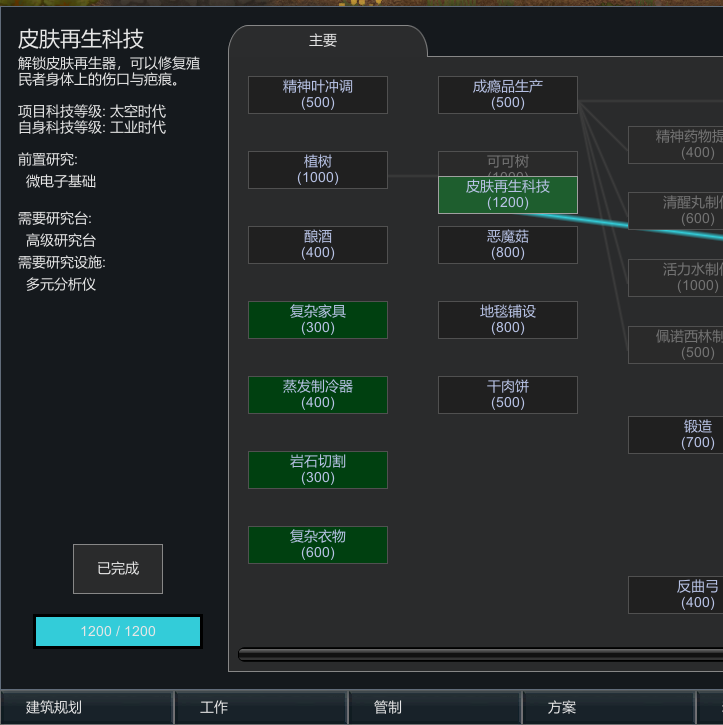Click the horizontal scrollbar under the research tree
Image resolution: width=723 pixels, height=725 pixels.
point(480,654)
